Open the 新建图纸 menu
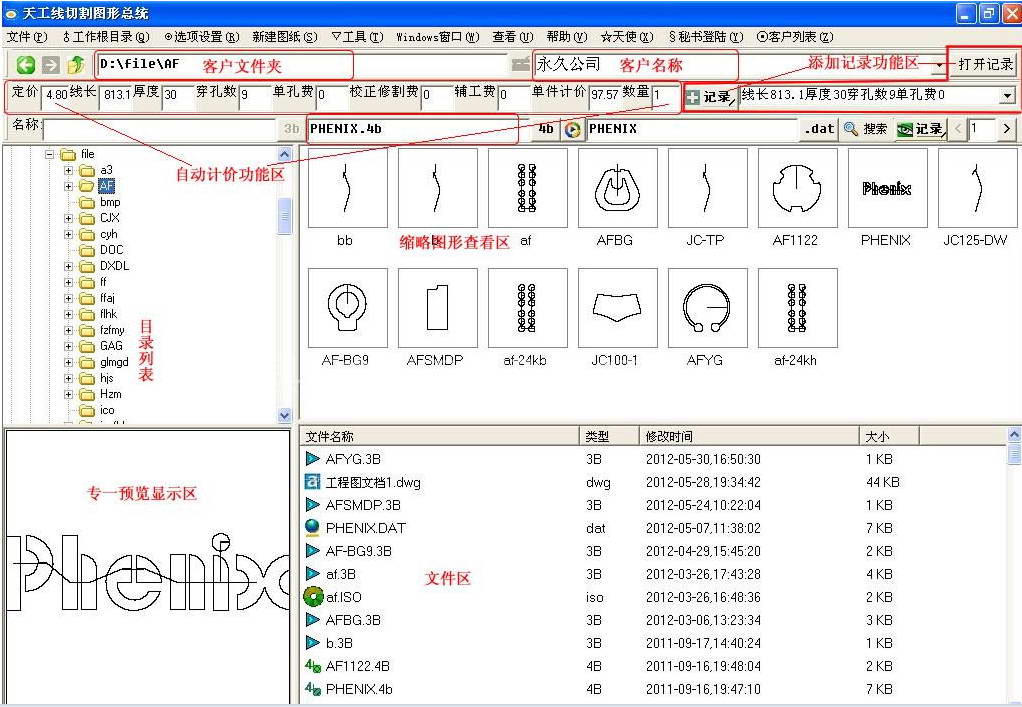This screenshot has height=707, width=1022. pyautogui.click(x=285, y=36)
